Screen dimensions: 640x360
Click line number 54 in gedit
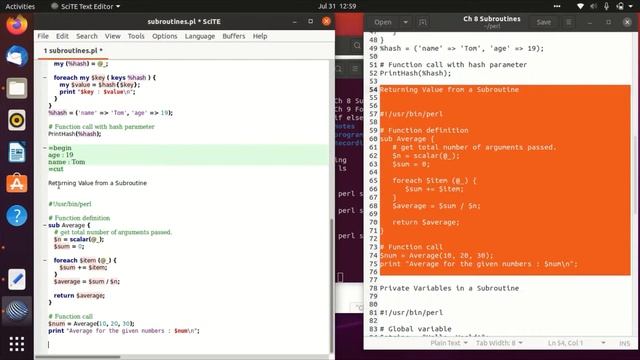click(x=373, y=90)
